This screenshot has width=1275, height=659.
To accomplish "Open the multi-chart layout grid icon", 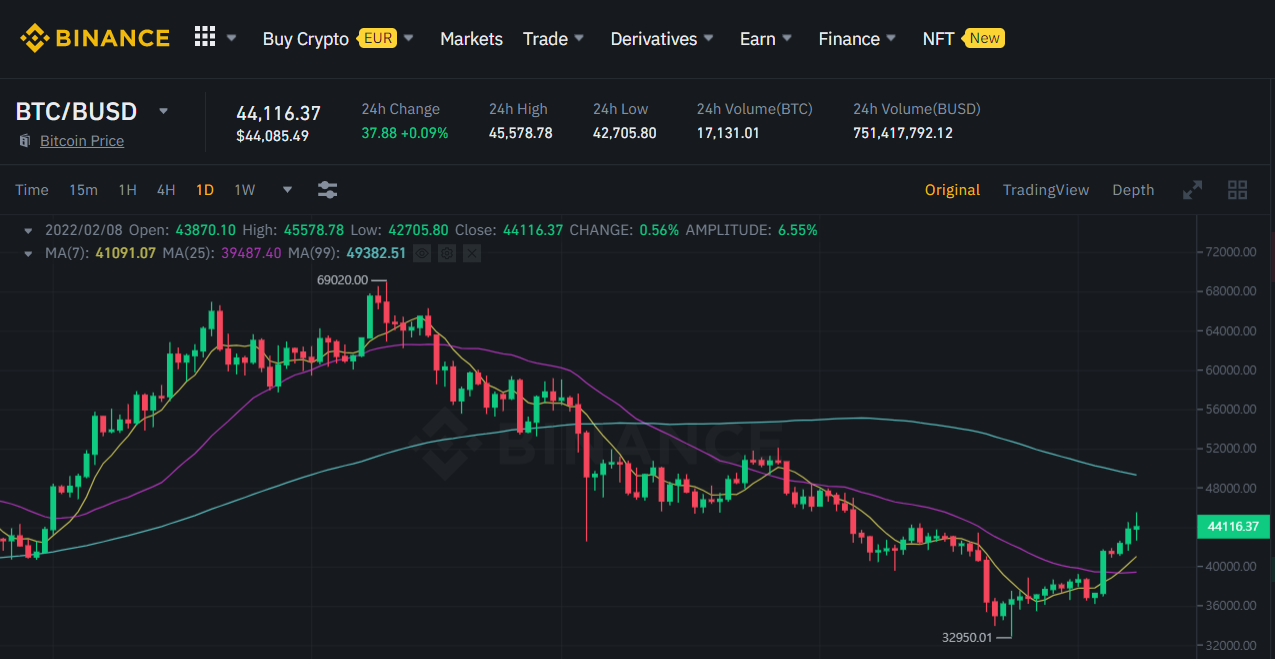I will click(x=1238, y=190).
